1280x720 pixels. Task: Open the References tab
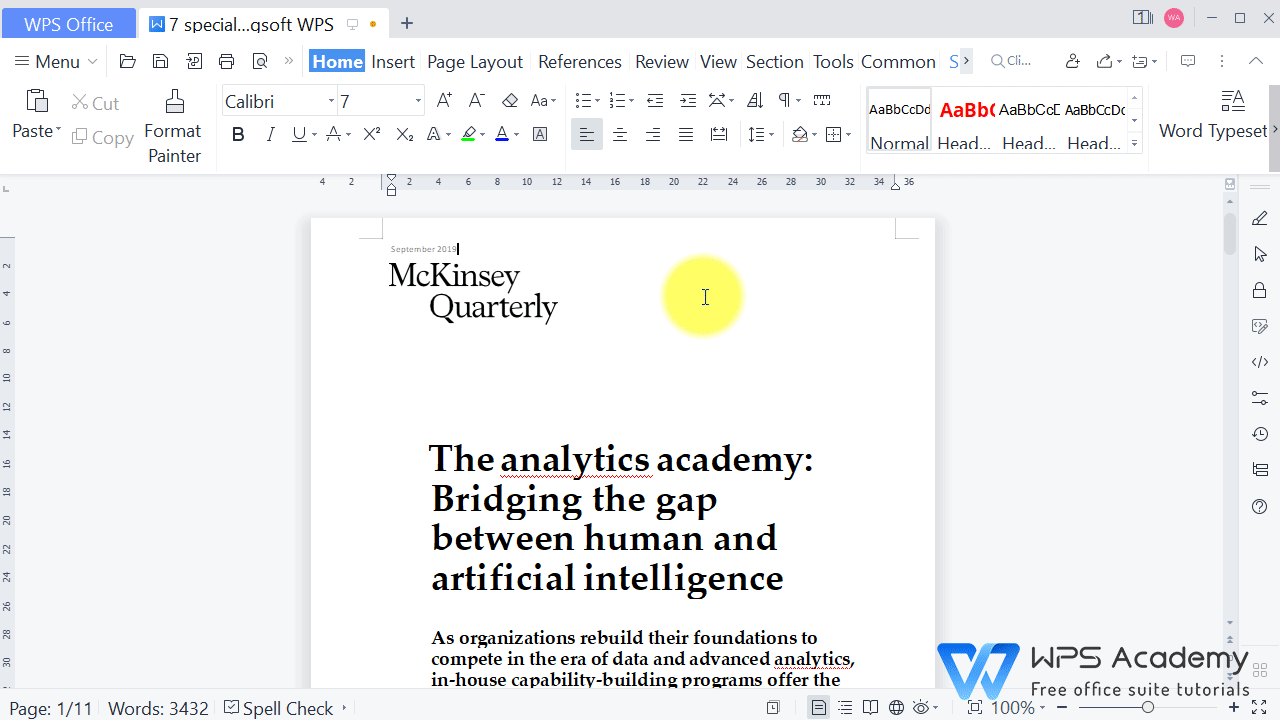[x=580, y=62]
